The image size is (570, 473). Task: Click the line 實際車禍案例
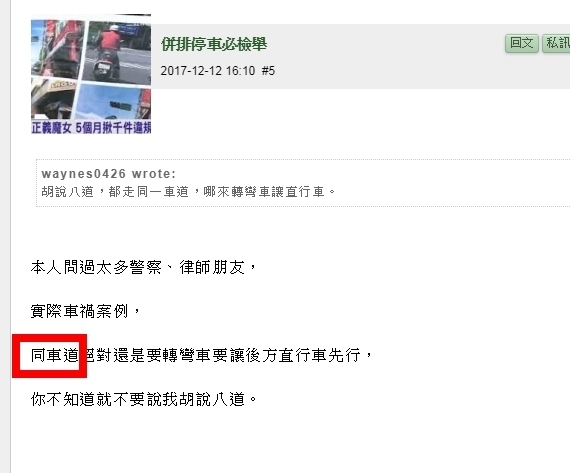pos(79,312)
